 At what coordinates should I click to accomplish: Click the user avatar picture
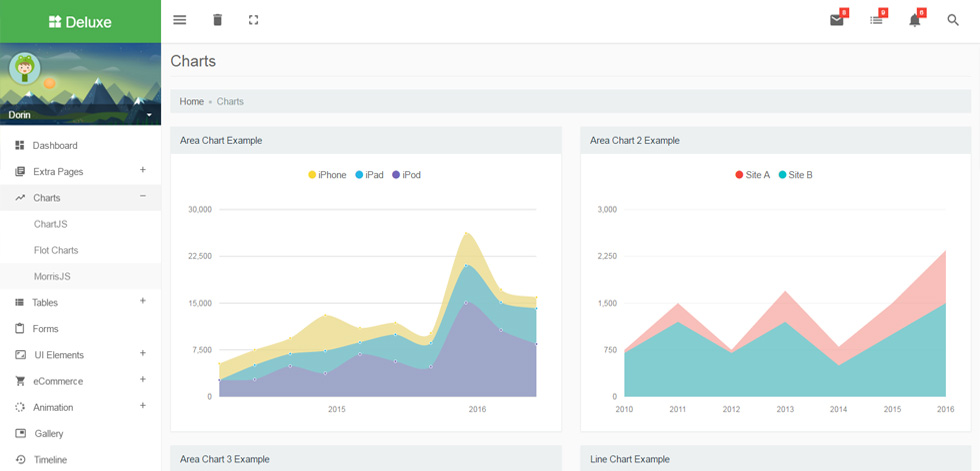point(25,69)
